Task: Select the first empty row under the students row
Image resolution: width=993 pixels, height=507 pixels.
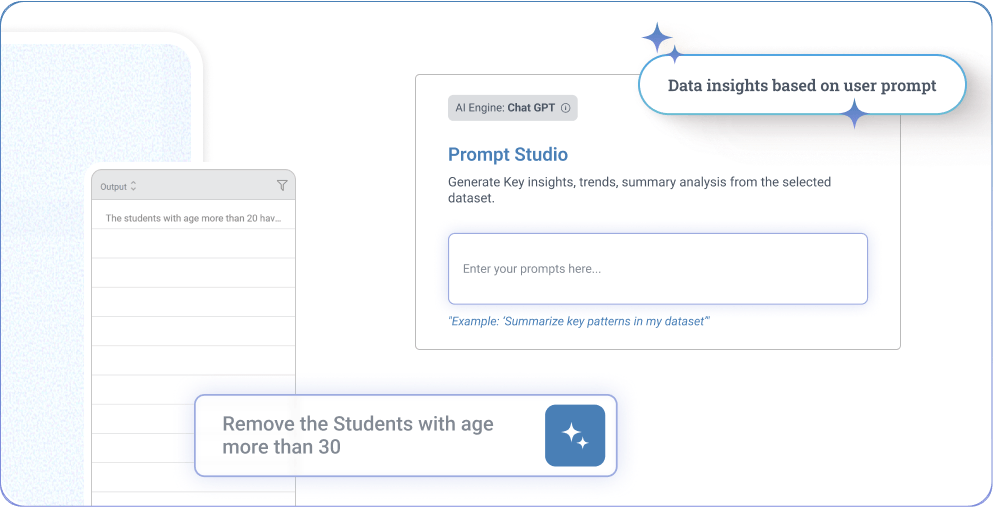Action: [194, 244]
